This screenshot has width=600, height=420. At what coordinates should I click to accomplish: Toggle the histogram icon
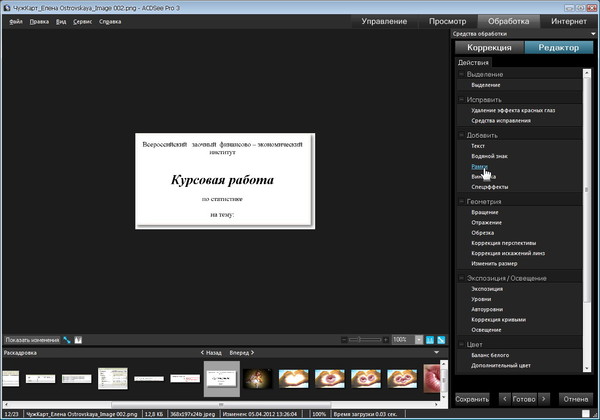[x=78, y=340]
